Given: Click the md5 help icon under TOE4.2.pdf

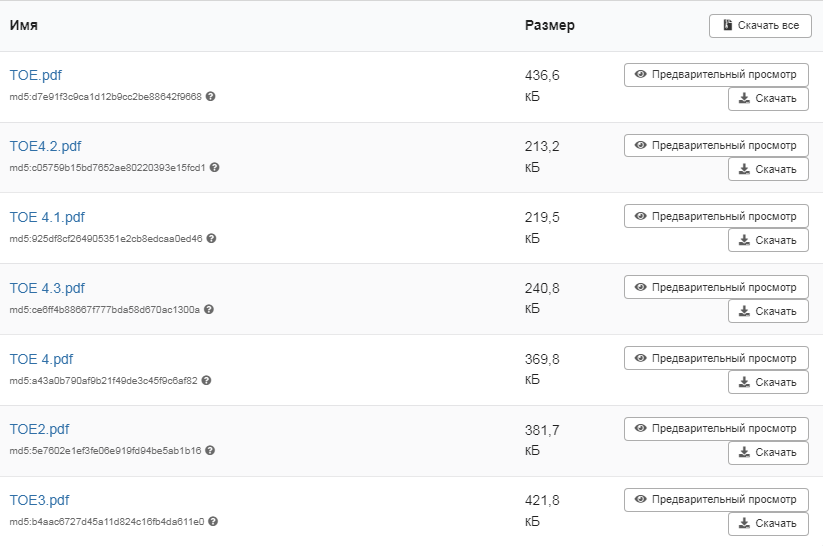Looking at the screenshot, I should [214, 168].
